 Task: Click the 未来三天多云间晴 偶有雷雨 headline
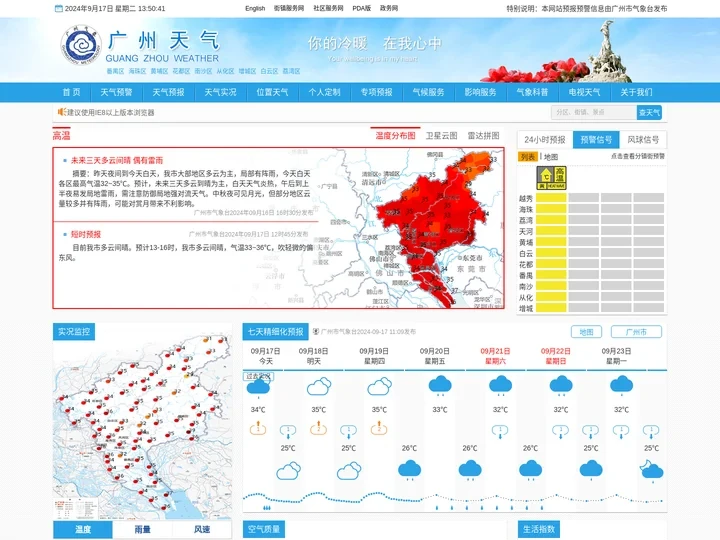click(x=117, y=160)
